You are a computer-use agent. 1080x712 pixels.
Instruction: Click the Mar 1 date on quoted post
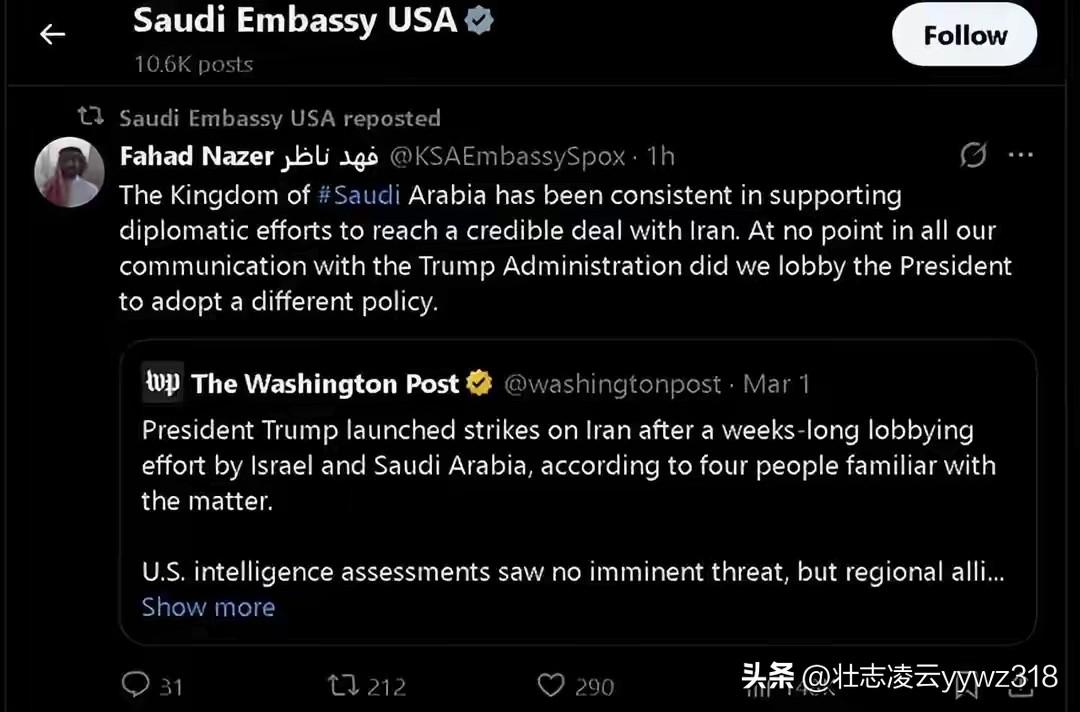click(777, 384)
